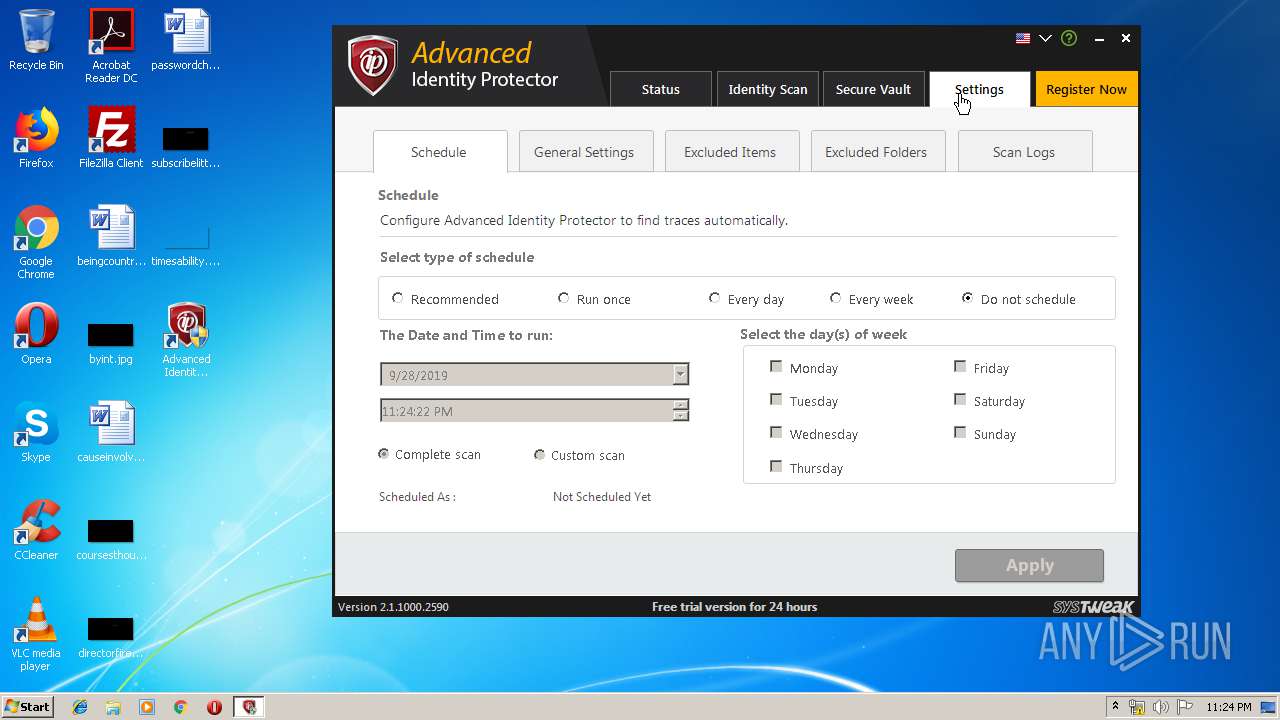Open VLC media player desktop shortcut
Viewport: 1280px width, 720px height.
point(36,634)
